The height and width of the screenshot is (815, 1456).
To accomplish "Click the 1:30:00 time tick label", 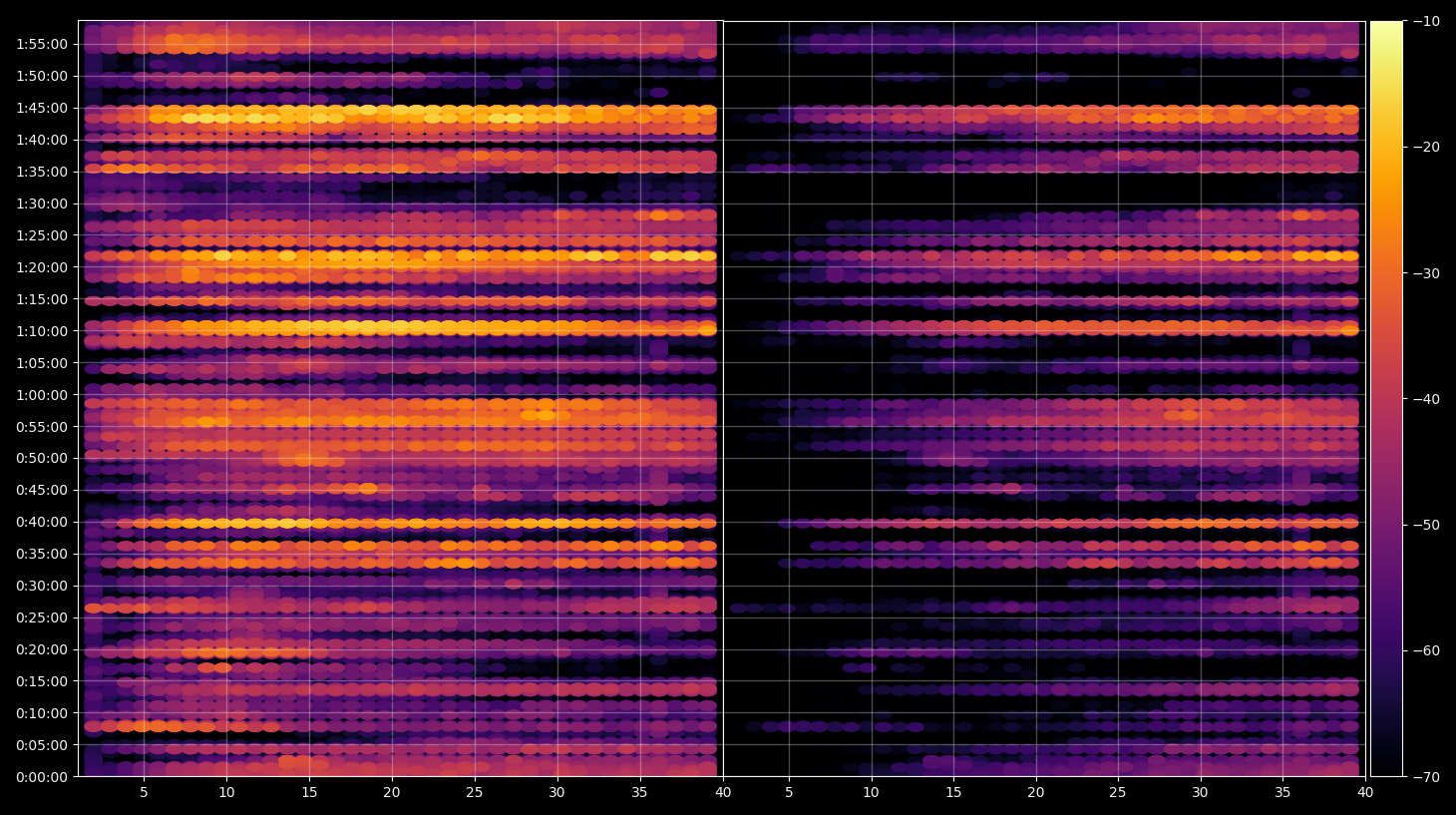I will 42,204.
